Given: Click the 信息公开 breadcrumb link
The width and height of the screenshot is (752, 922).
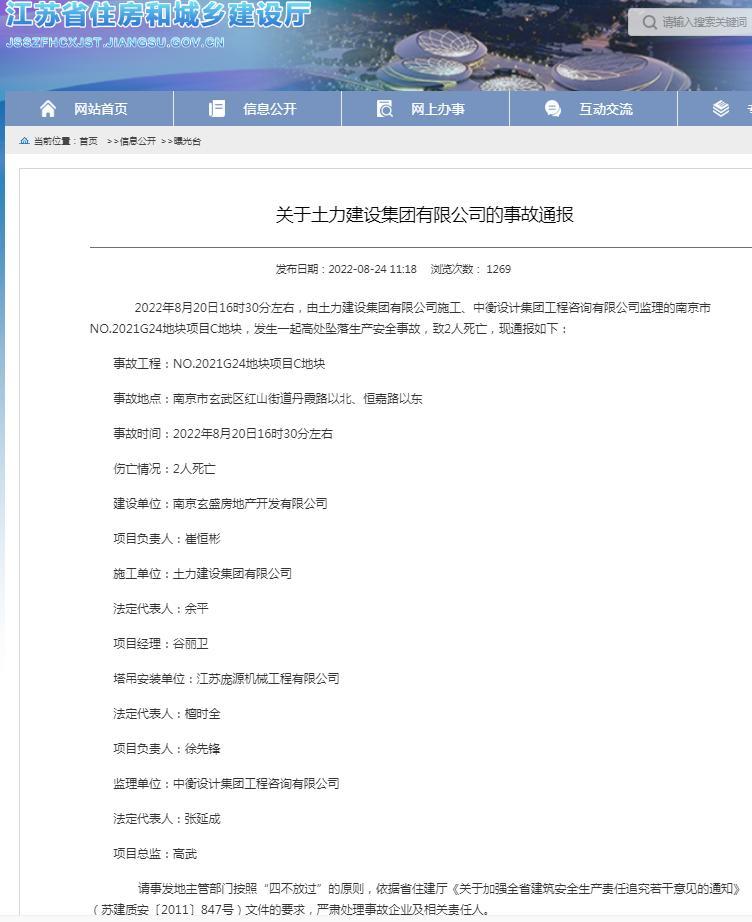Looking at the screenshot, I should (x=138, y=141).
